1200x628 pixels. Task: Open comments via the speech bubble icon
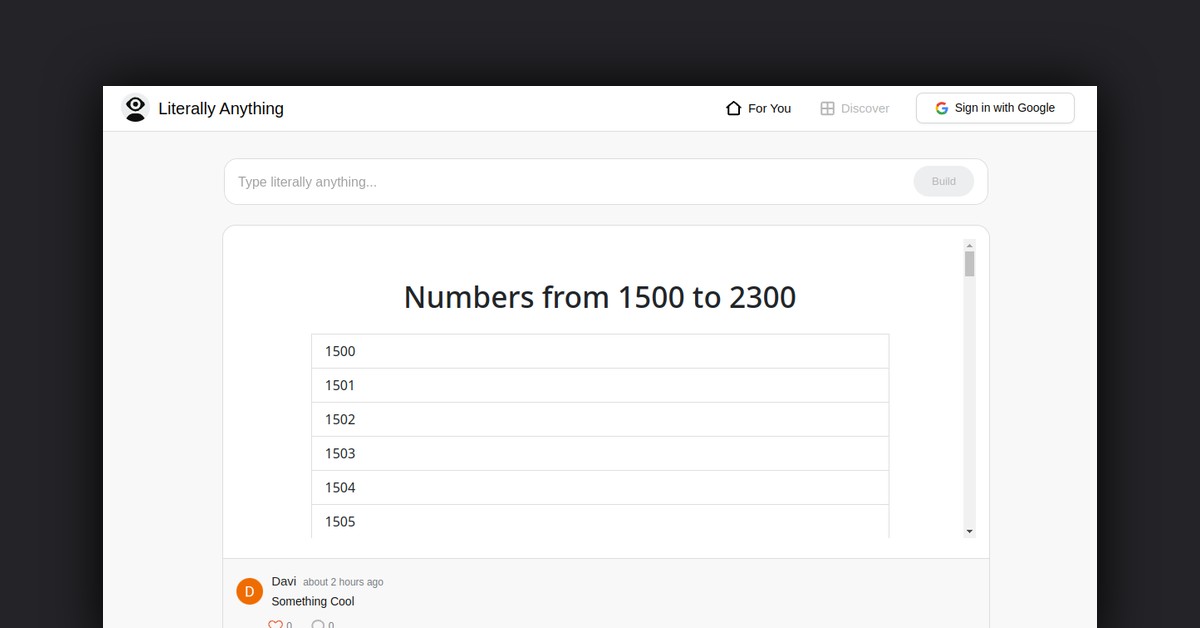pos(318,624)
